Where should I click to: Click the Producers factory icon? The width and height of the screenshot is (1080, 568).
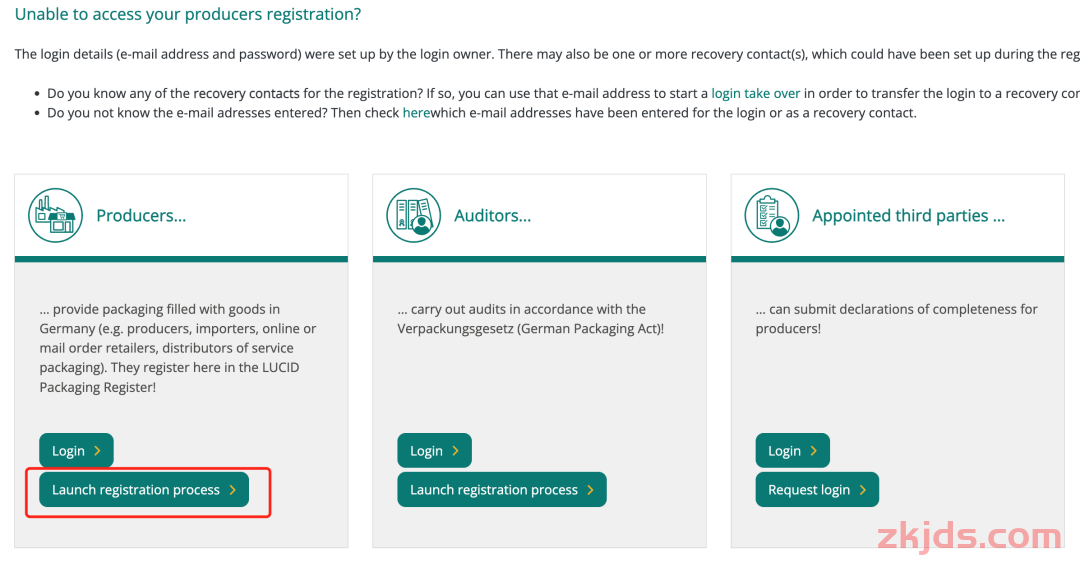[x=55, y=215]
